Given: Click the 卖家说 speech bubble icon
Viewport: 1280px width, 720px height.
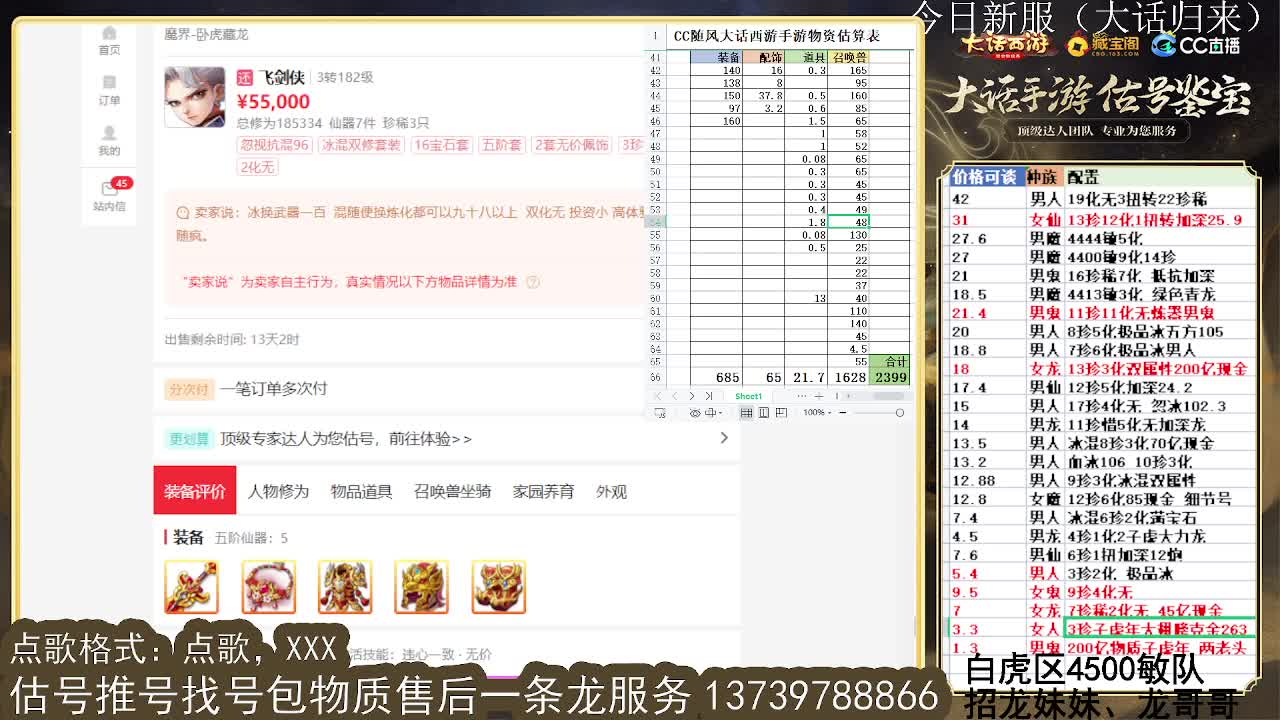Looking at the screenshot, I should click(182, 213).
